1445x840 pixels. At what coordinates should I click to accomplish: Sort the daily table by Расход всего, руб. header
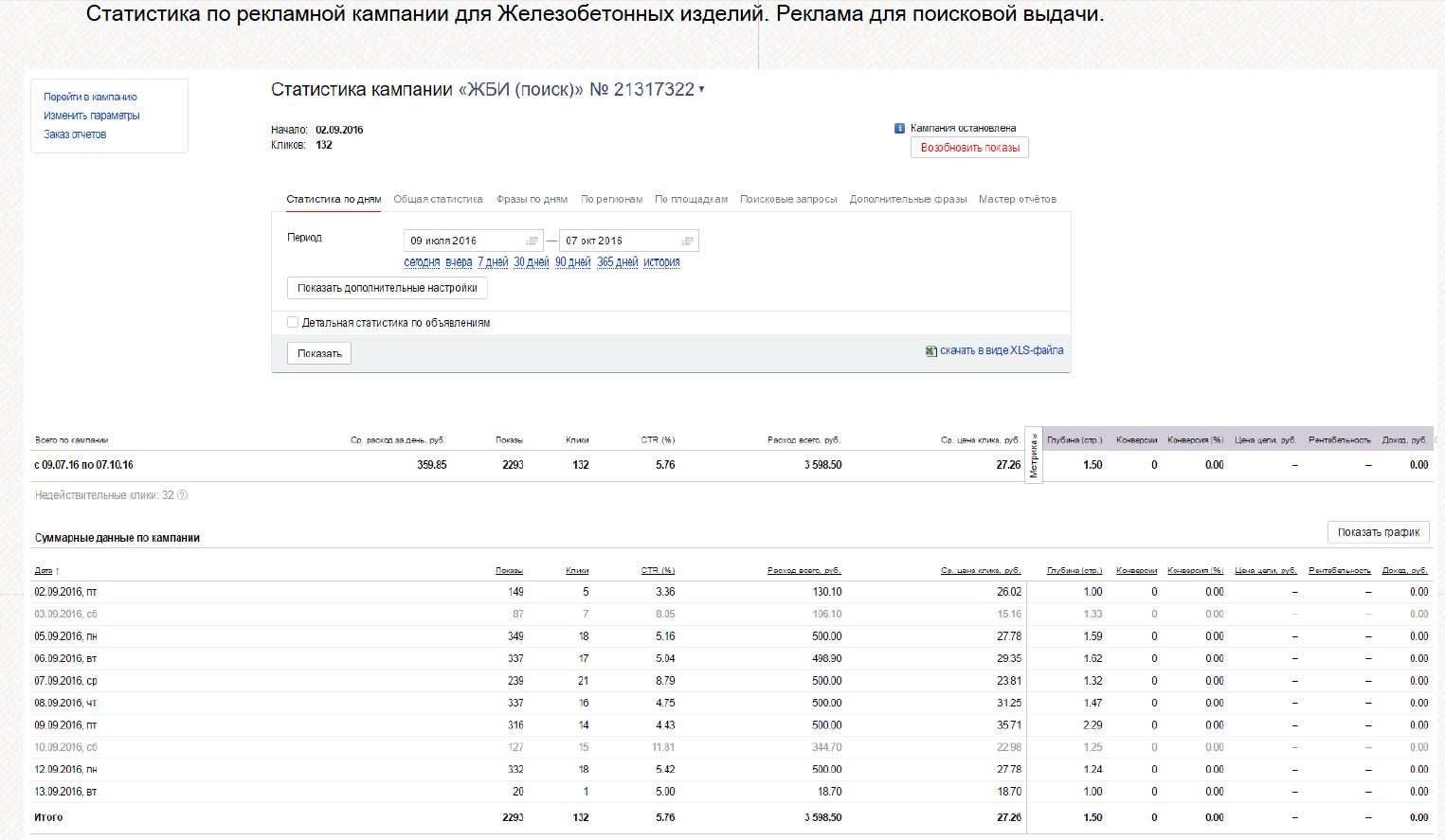click(x=804, y=571)
